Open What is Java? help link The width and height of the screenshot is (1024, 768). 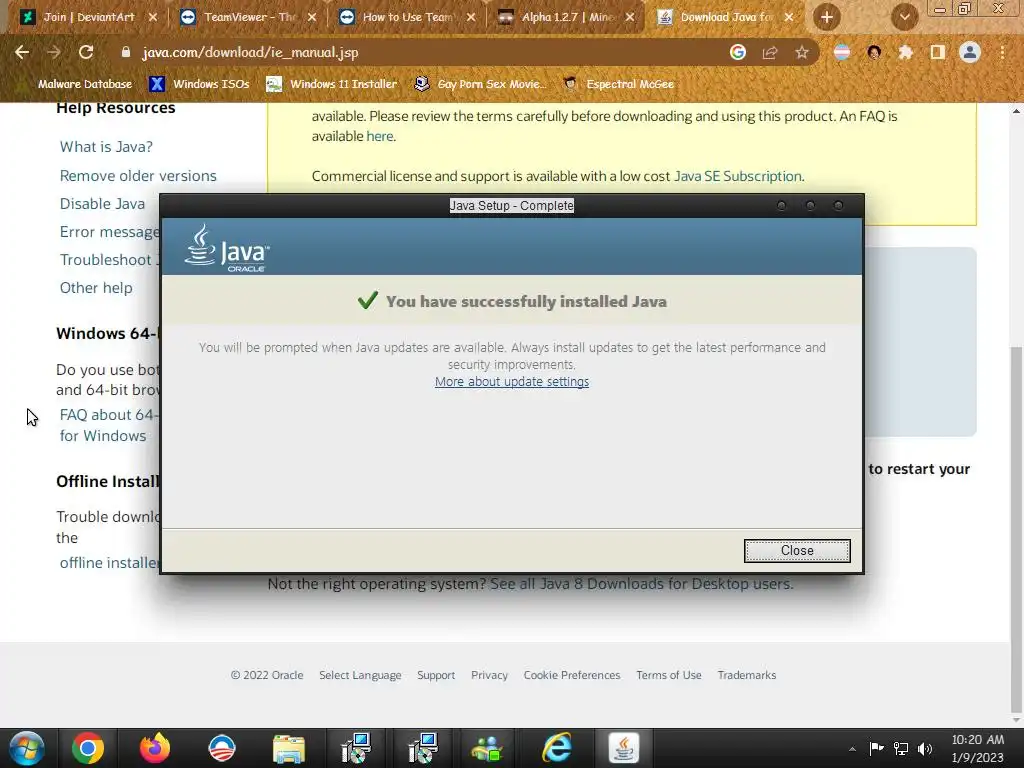pyautogui.click(x=106, y=147)
